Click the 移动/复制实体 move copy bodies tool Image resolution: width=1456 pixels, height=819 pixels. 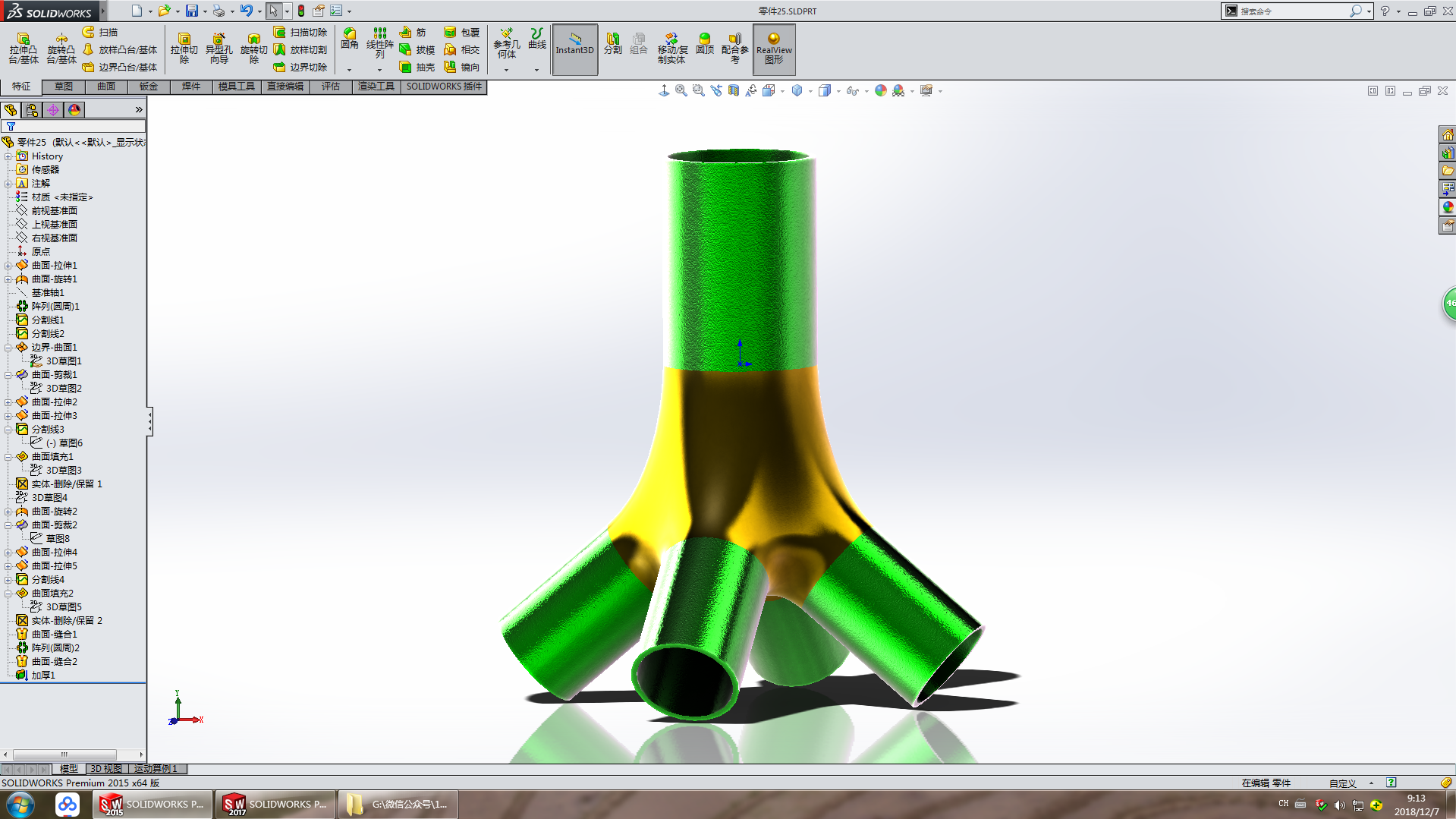pyautogui.click(x=671, y=49)
